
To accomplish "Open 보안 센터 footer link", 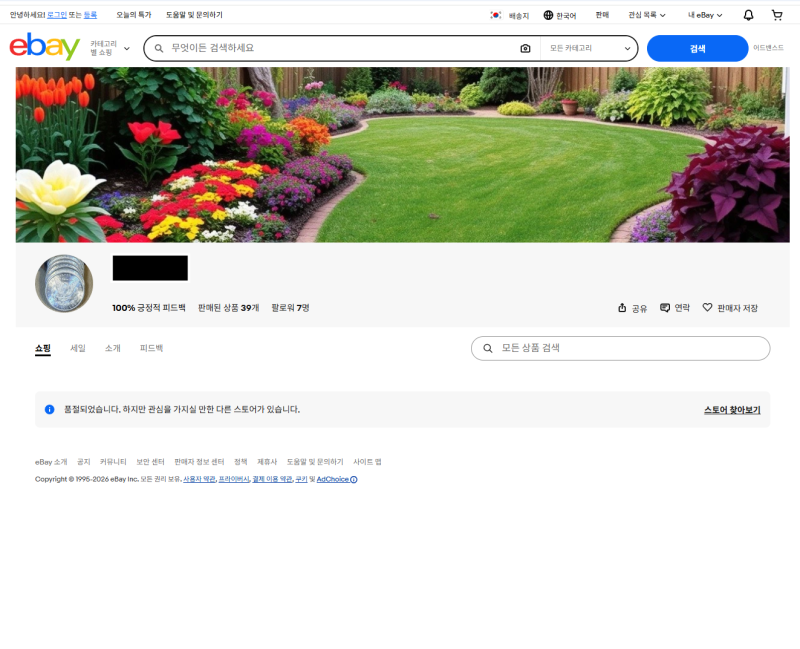I will pyautogui.click(x=150, y=462).
